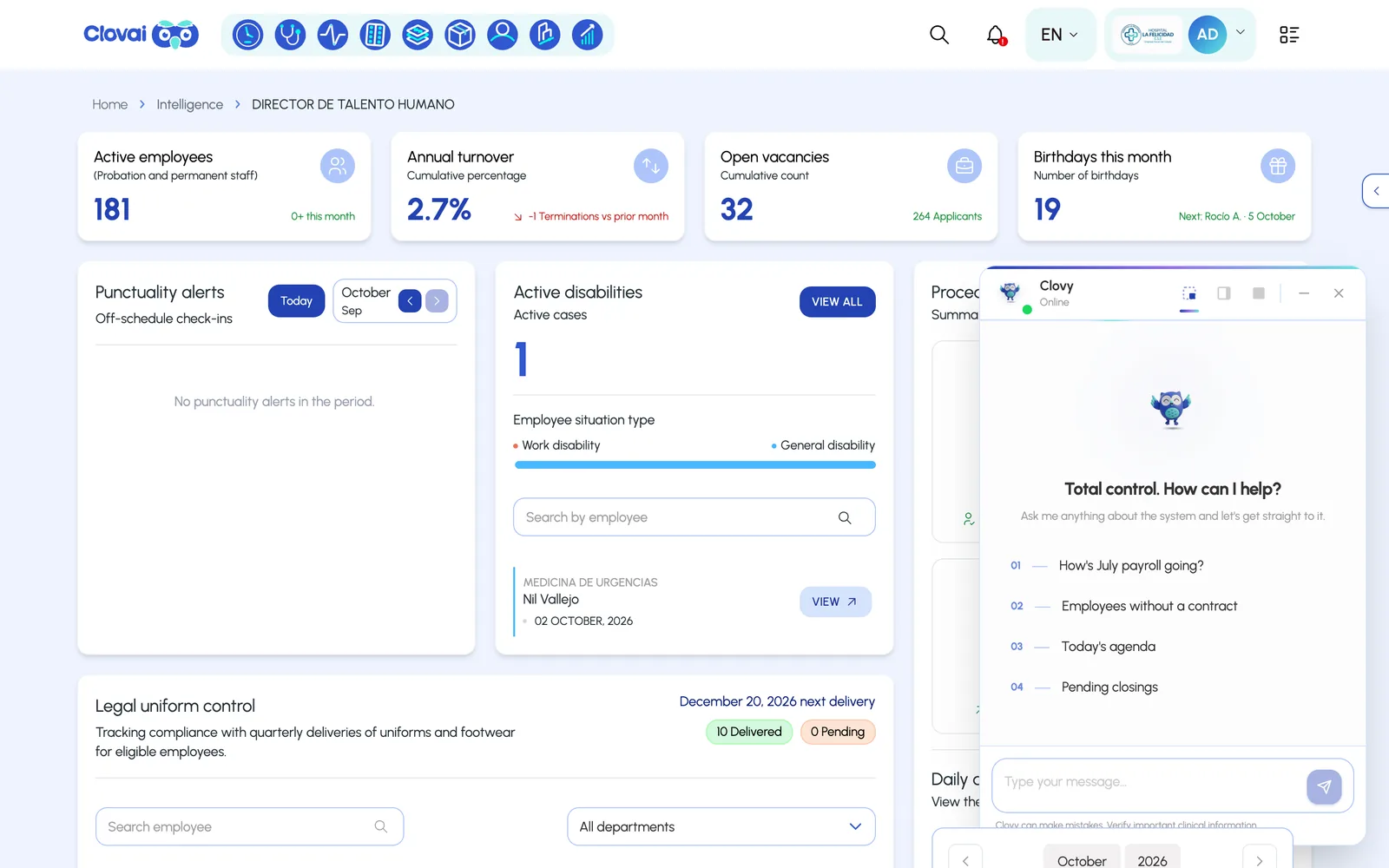Open the growth chart analytics icon

588,35
